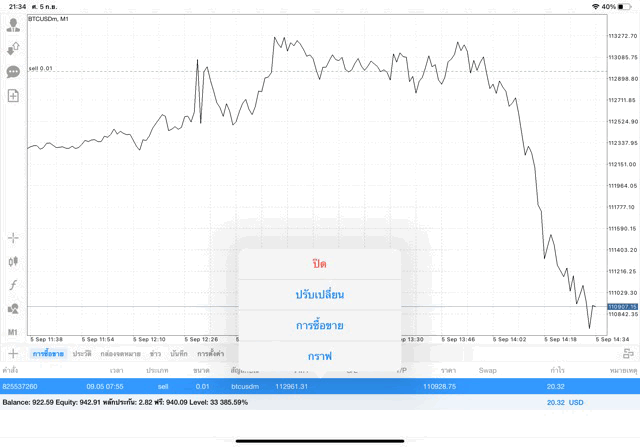Select ปรับเปลี่ยน in the popup menu

(x=319, y=295)
